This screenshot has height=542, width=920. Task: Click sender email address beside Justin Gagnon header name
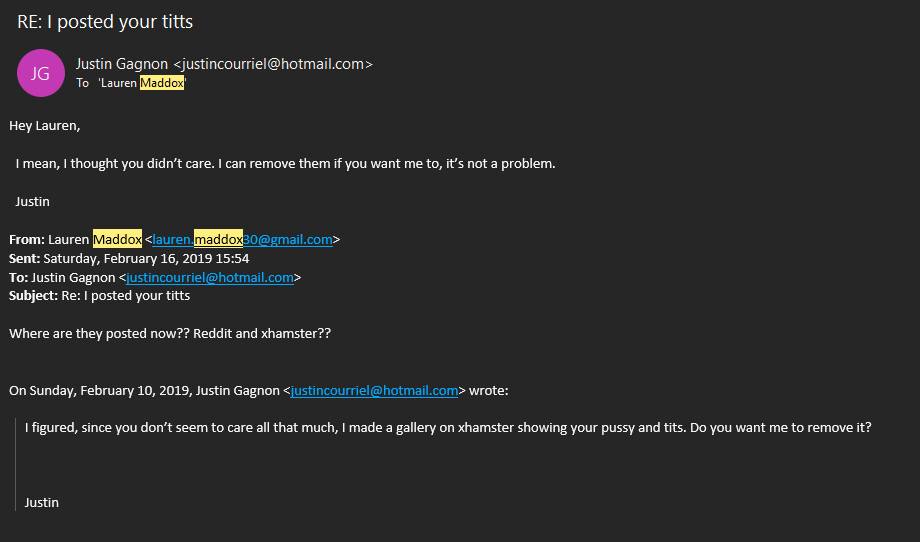[272, 64]
